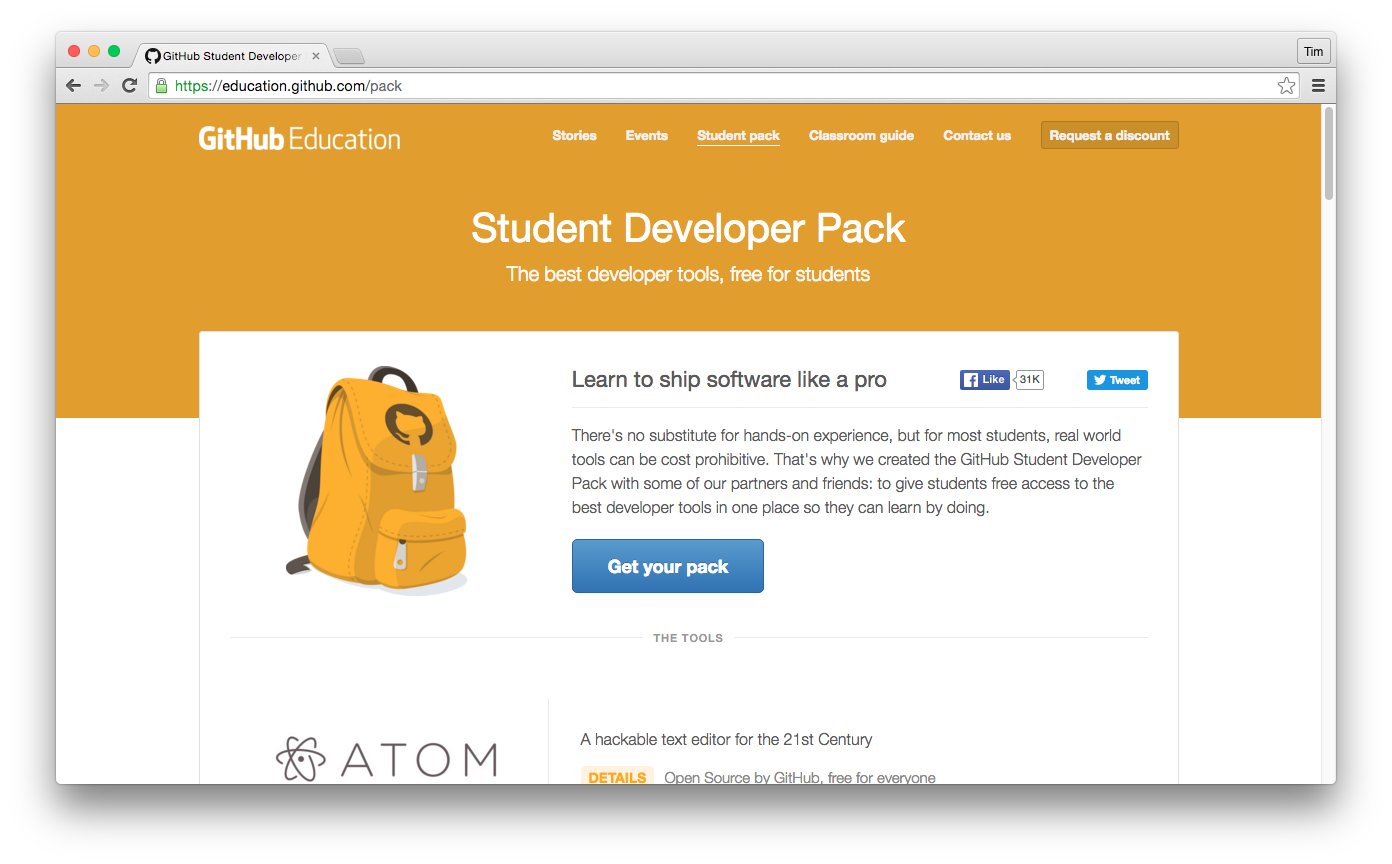
Task: Click the 31K like count bubble
Action: pyautogui.click(x=1029, y=380)
